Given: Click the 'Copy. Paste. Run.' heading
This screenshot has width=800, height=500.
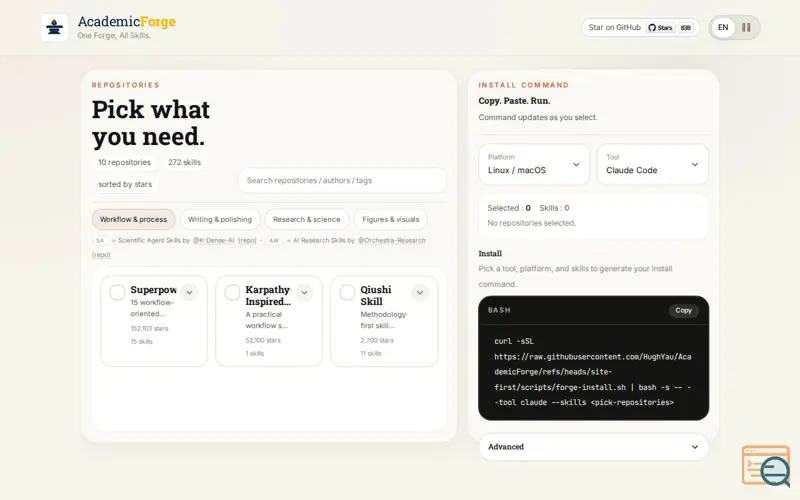Looking at the screenshot, I should [x=514, y=101].
